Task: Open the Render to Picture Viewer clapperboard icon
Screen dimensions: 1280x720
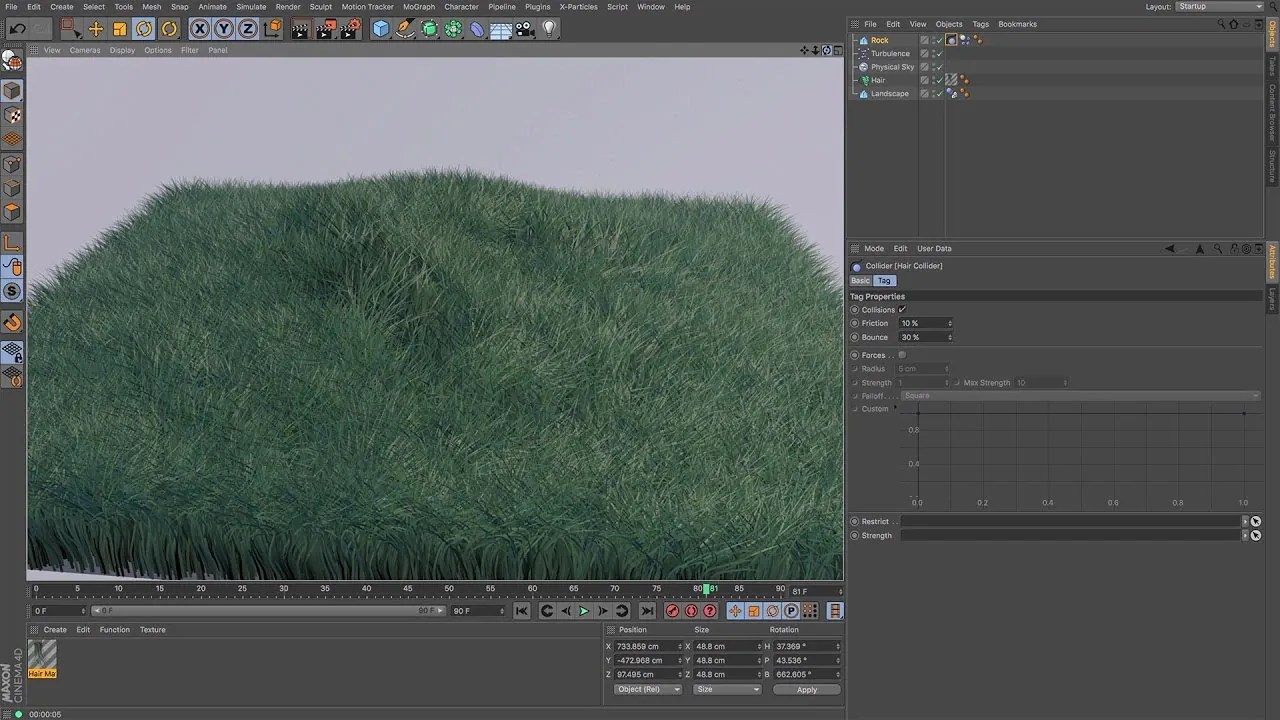Action: [x=324, y=29]
